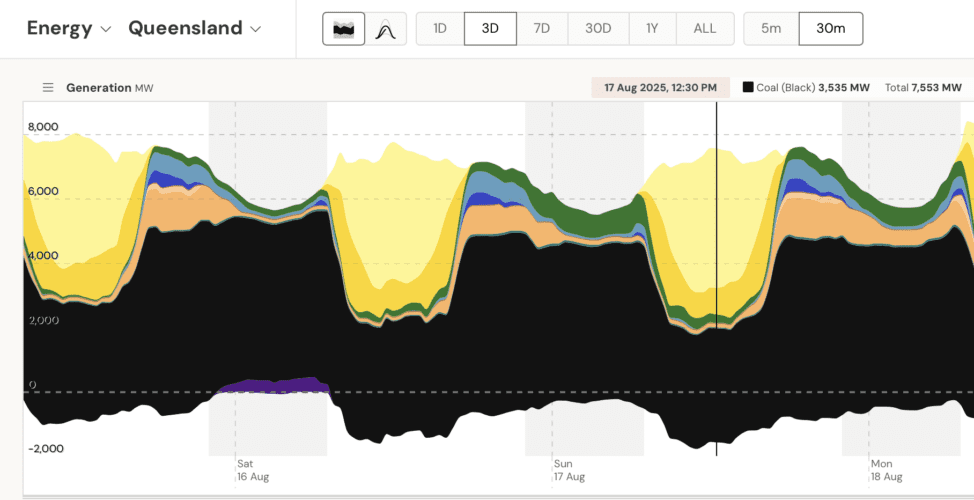
Task: Show the 30D range
Action: (x=598, y=29)
